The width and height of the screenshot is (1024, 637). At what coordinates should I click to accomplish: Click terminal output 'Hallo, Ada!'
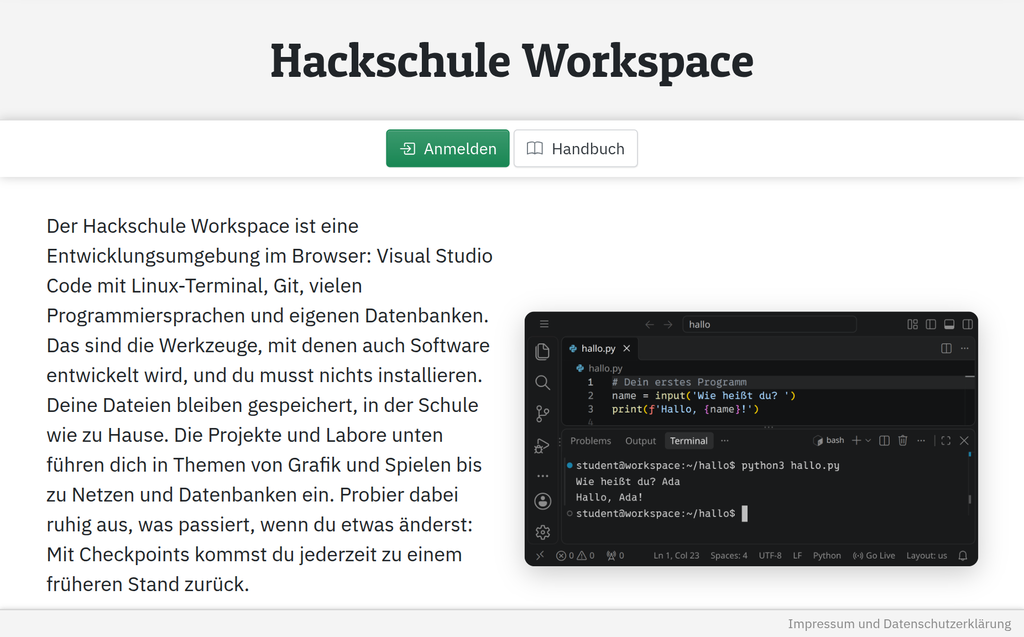tap(609, 497)
